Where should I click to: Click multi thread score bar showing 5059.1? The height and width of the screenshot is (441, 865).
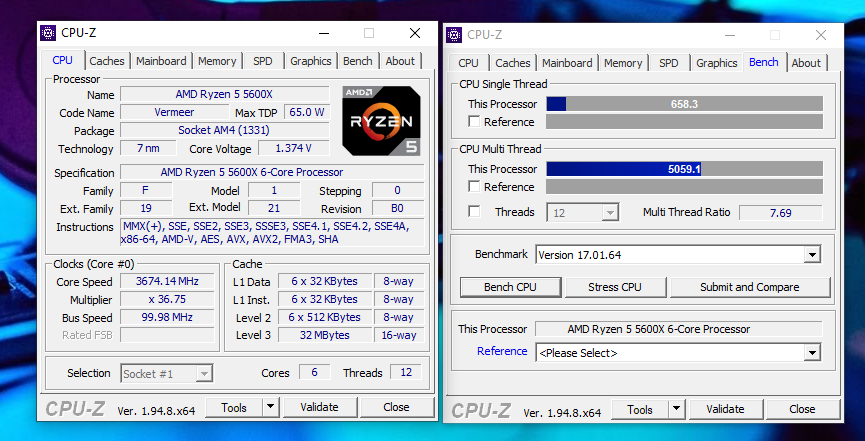click(x=684, y=169)
